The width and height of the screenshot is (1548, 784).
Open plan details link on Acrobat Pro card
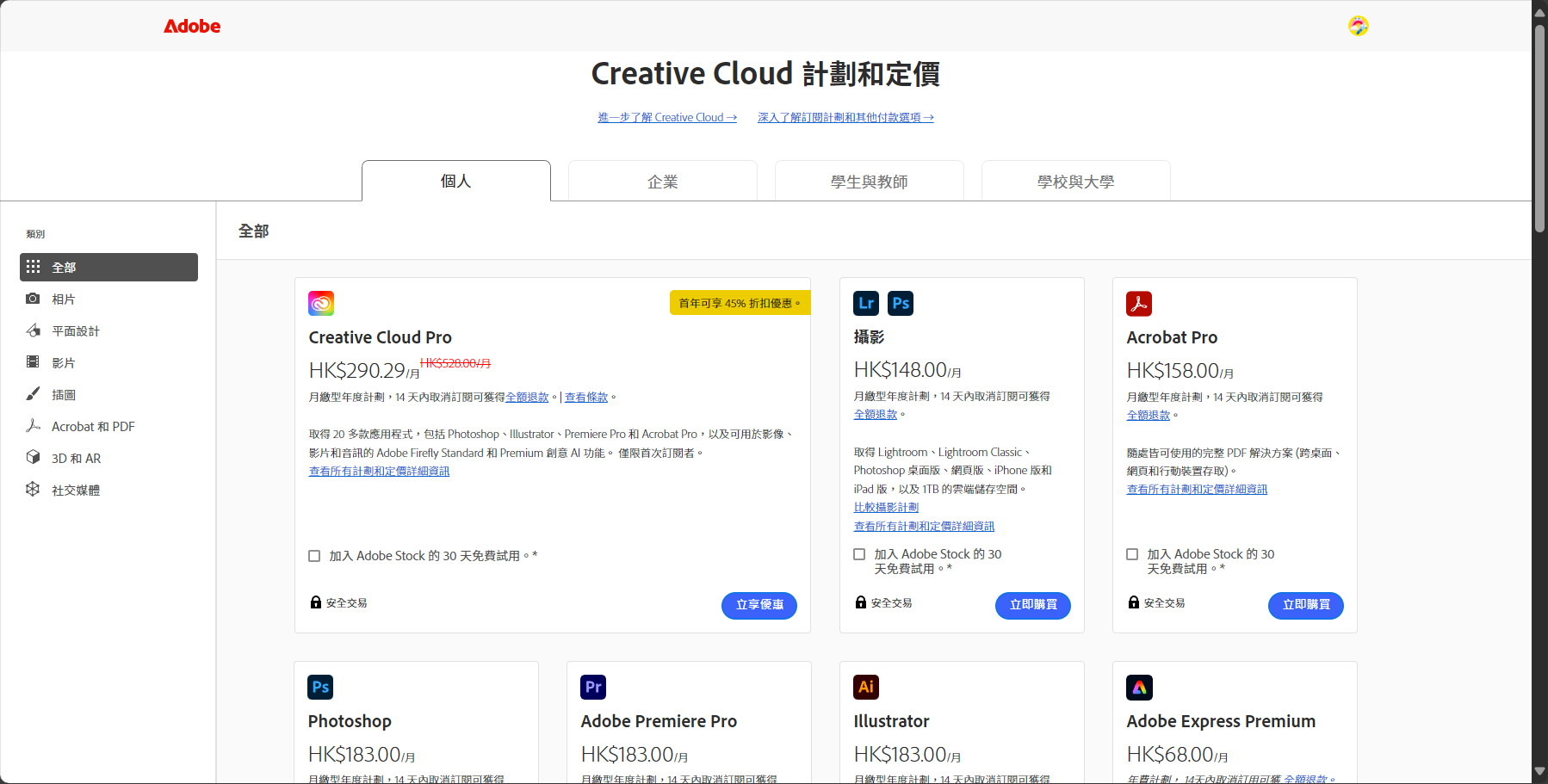point(1197,490)
